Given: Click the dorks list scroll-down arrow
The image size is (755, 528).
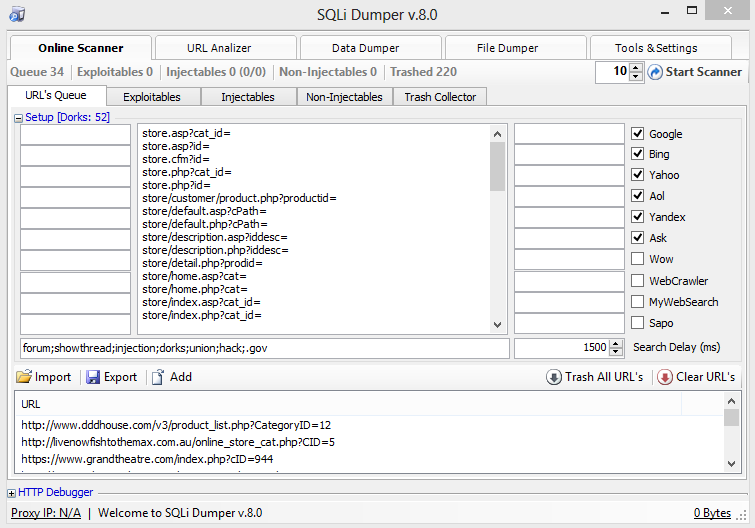Looking at the screenshot, I should click(497, 325).
